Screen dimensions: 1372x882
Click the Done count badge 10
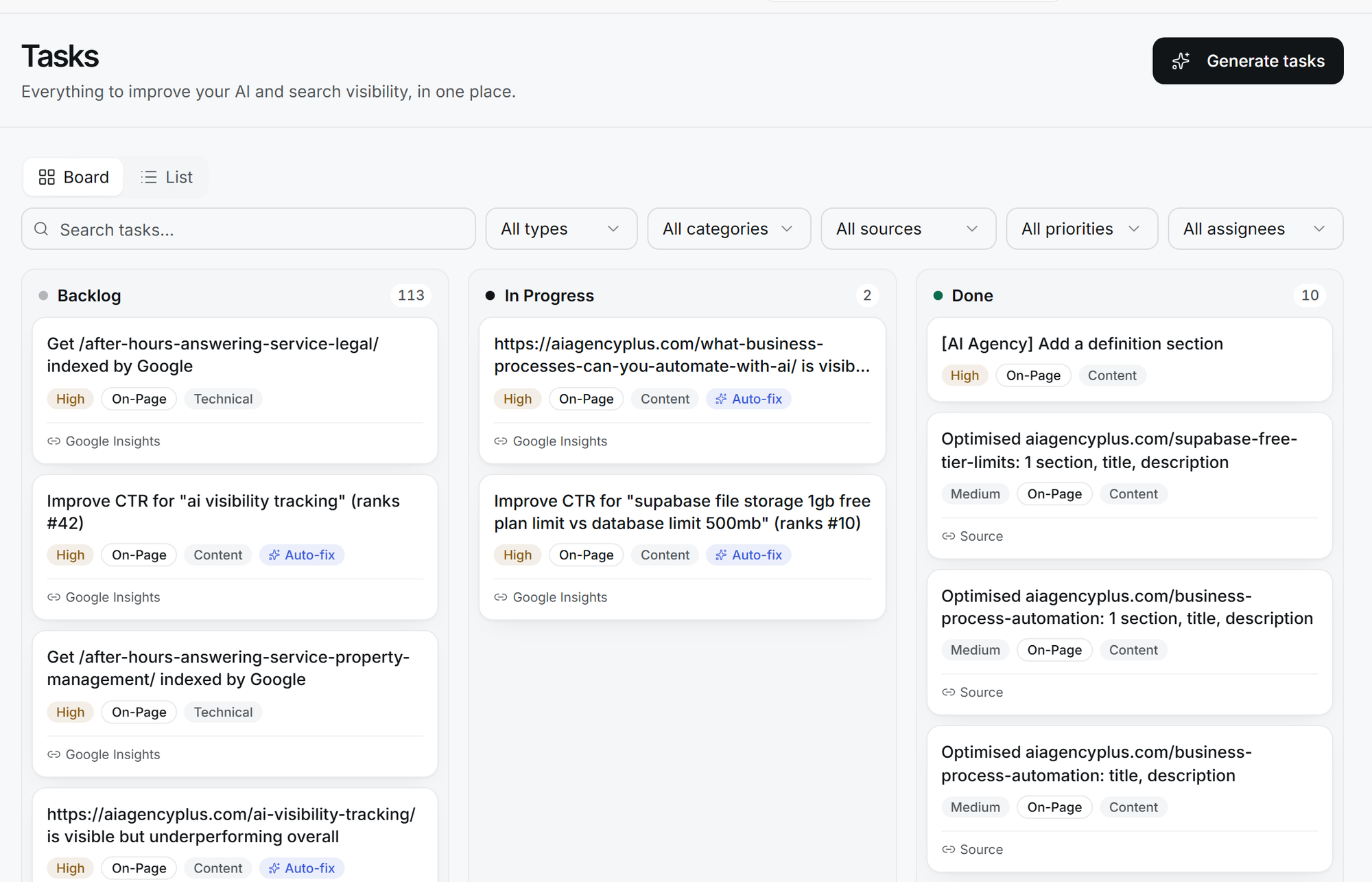coord(1310,295)
